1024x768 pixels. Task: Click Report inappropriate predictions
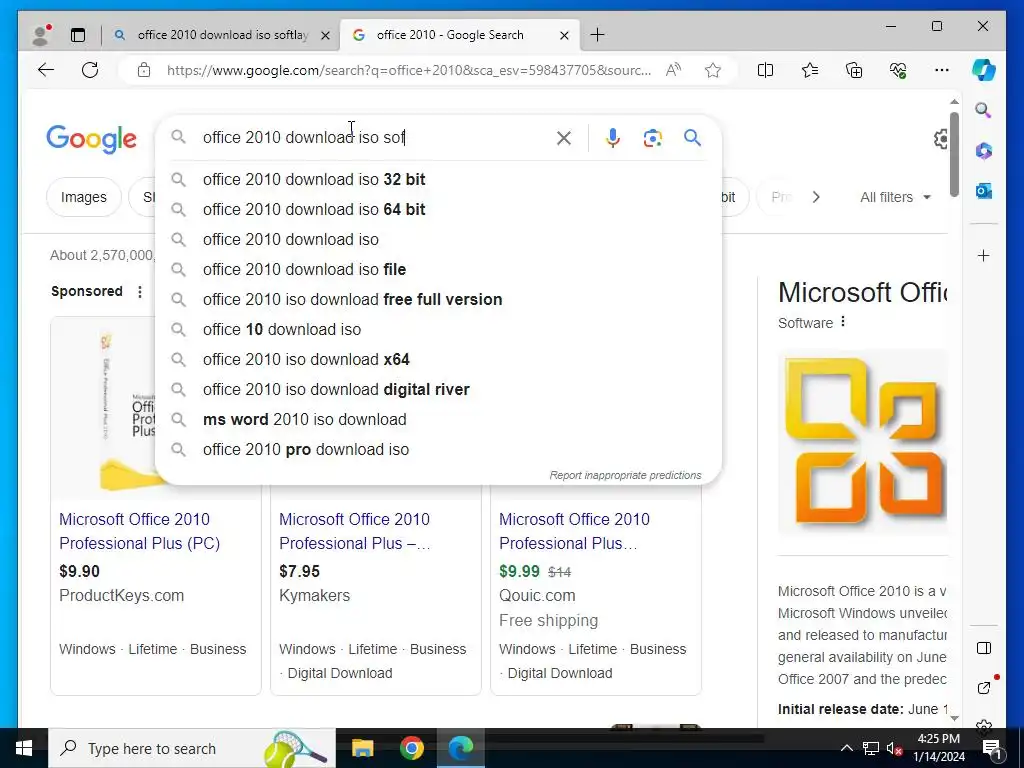(x=625, y=475)
